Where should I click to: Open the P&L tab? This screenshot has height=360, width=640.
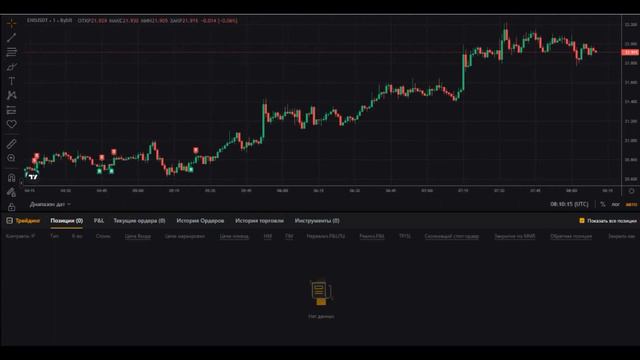click(x=99, y=221)
